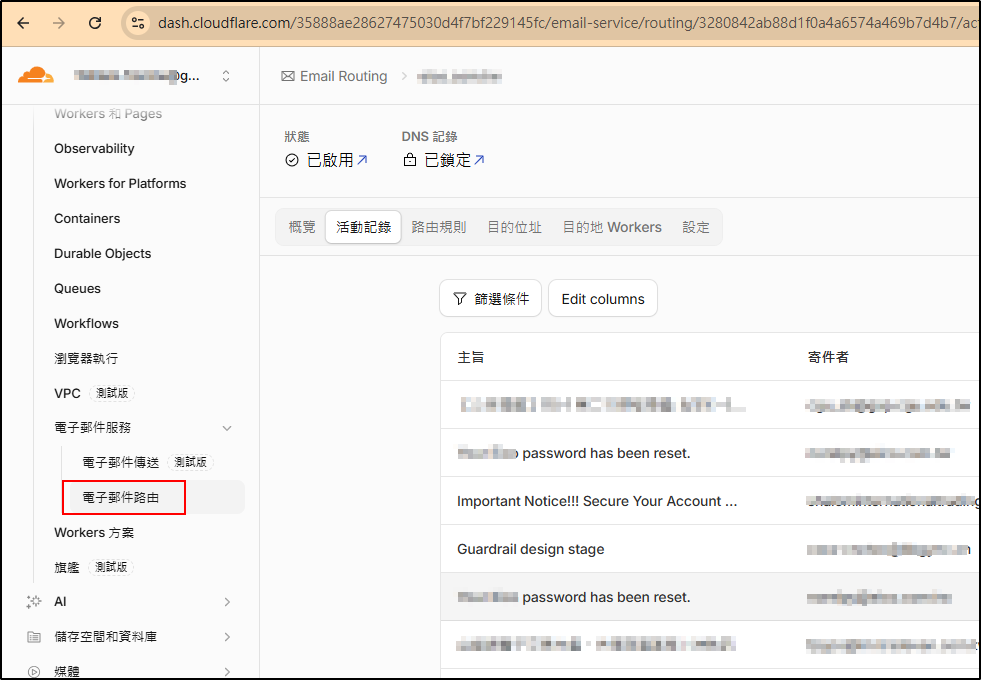981x680 pixels.
Task: Open VPC 測試版 in the sidebar
Action: [94, 393]
